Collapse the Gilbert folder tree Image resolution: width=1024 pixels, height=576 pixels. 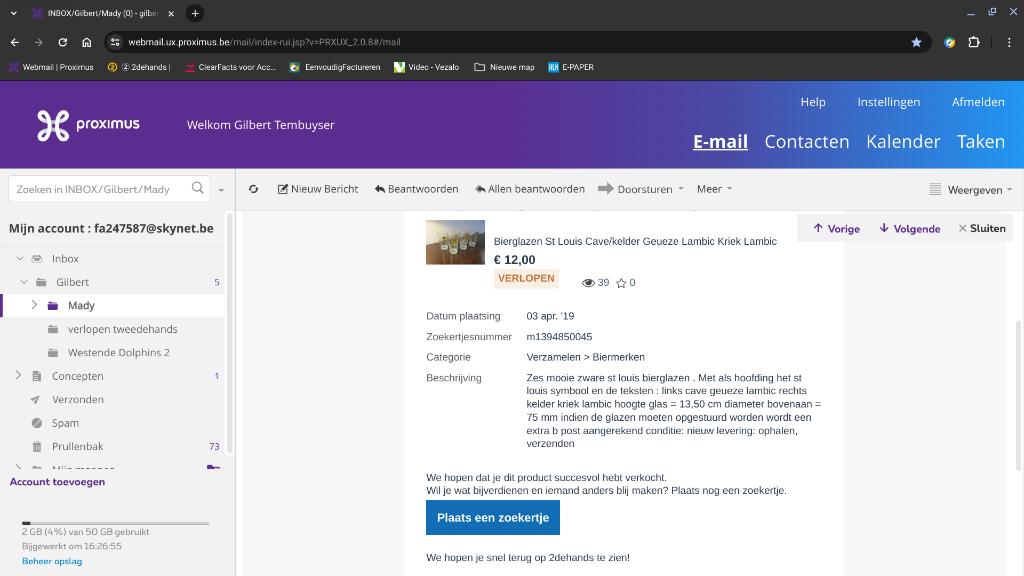click(x=24, y=282)
